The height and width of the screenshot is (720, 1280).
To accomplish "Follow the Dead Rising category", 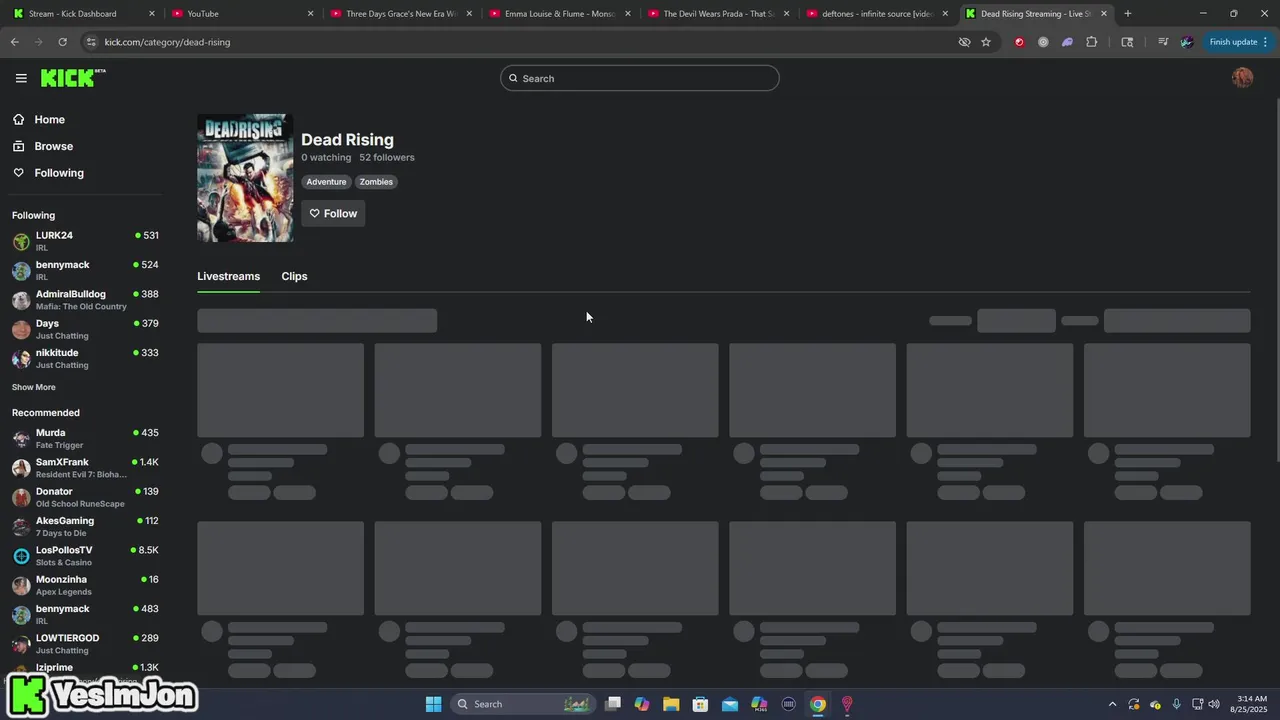I will [333, 213].
